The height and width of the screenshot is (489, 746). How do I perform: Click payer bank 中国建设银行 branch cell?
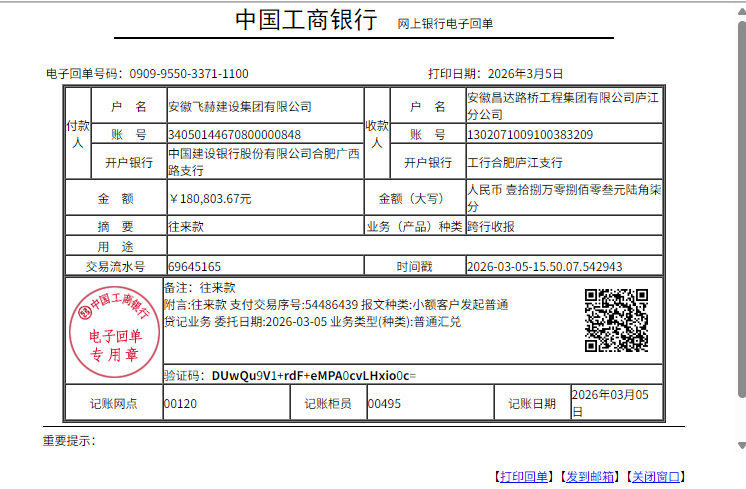pos(263,162)
